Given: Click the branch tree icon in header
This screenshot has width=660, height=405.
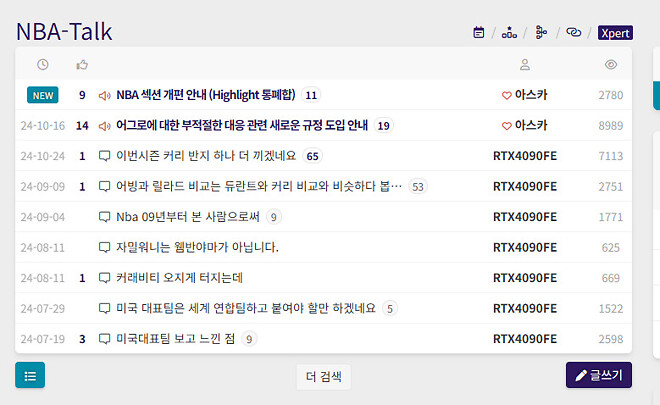Looking at the screenshot, I should tap(541, 32).
